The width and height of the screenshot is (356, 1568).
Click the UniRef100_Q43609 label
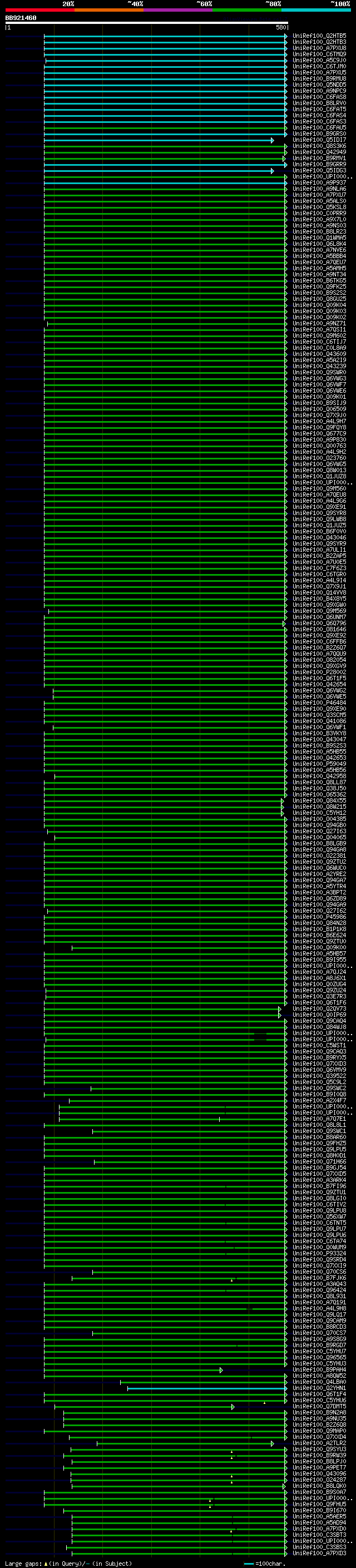click(x=319, y=354)
